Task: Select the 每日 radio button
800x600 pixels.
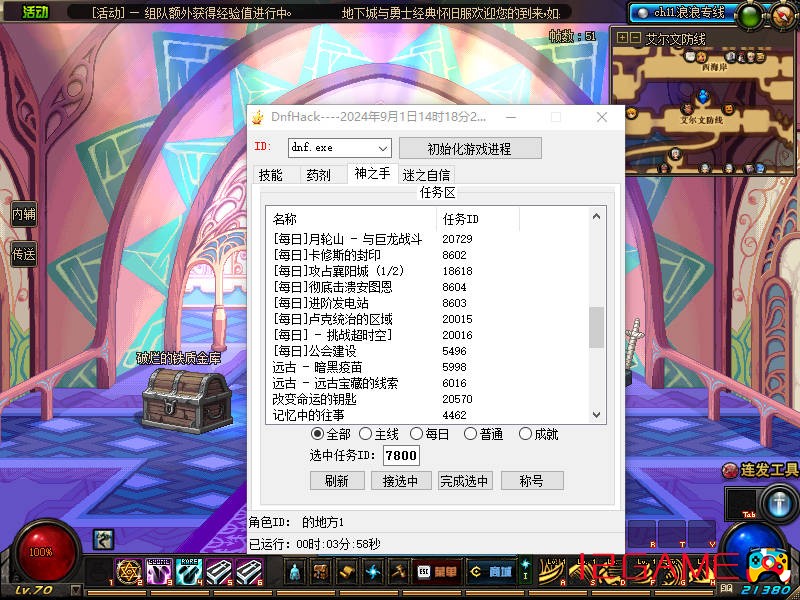Action: (x=416, y=434)
